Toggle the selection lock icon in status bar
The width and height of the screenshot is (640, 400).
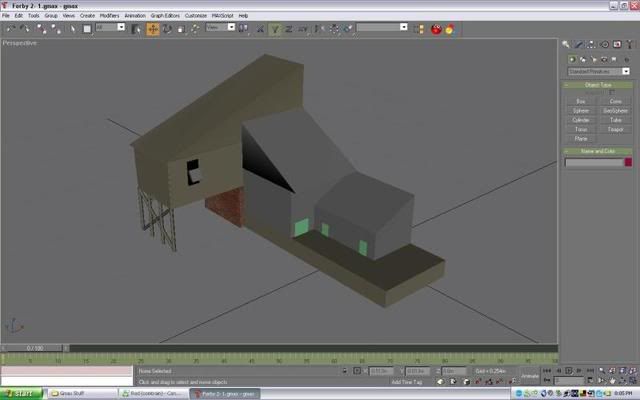tap(345, 371)
